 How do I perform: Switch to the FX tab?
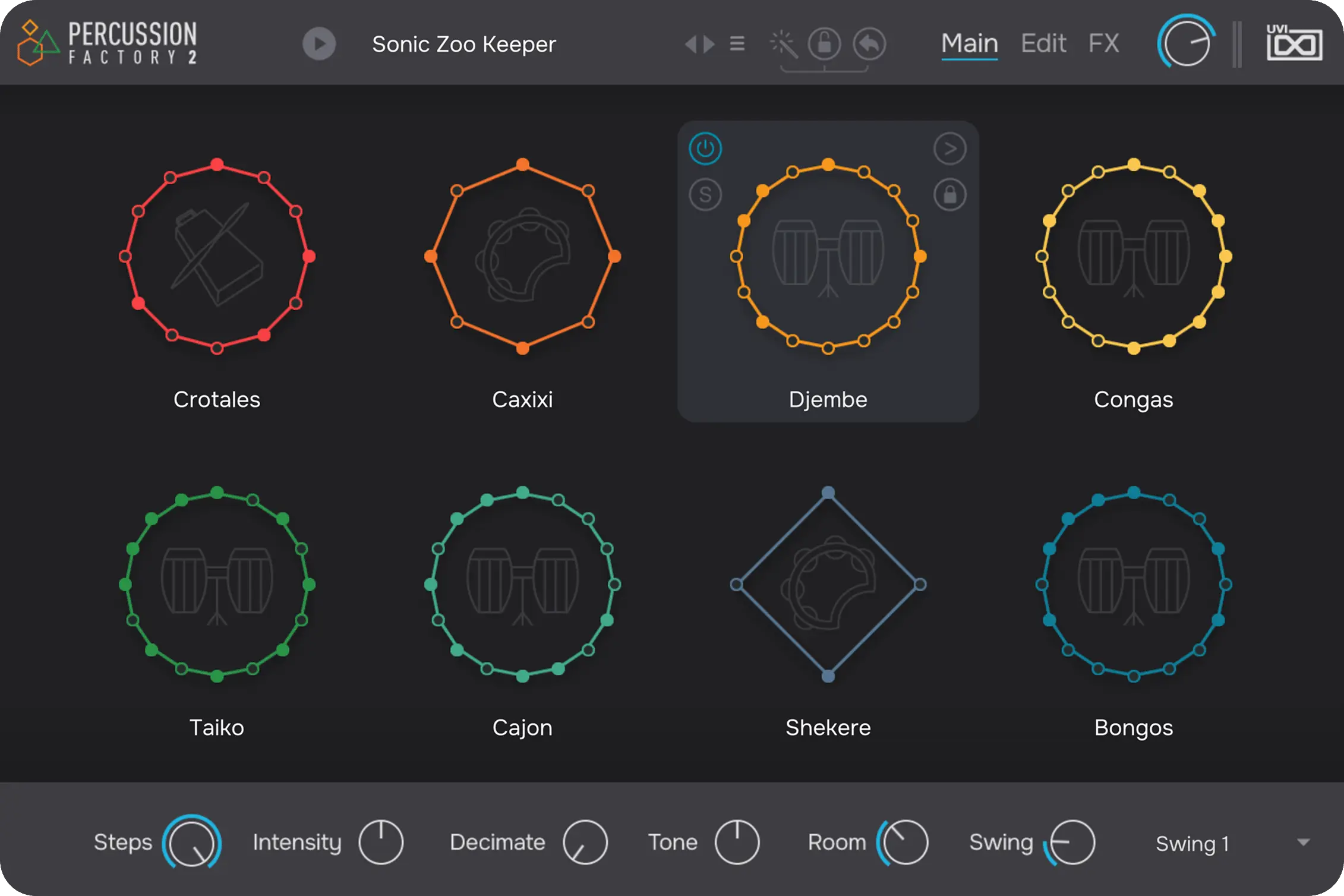pos(1104,43)
